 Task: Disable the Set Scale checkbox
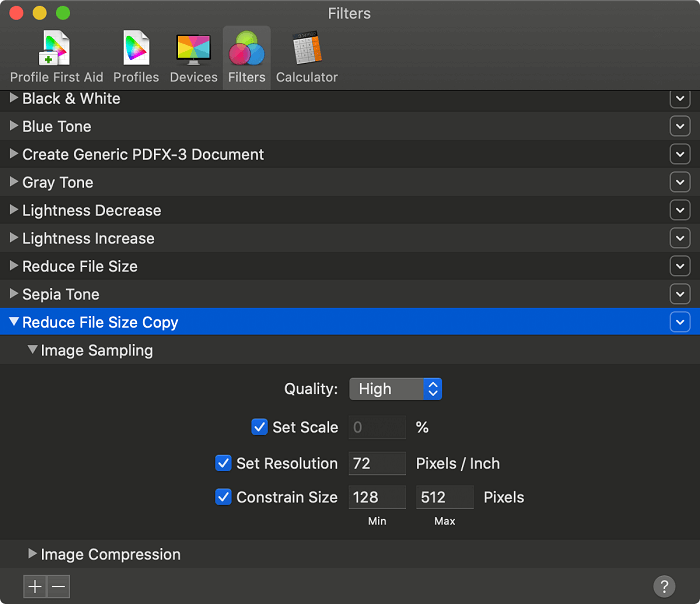coord(260,427)
